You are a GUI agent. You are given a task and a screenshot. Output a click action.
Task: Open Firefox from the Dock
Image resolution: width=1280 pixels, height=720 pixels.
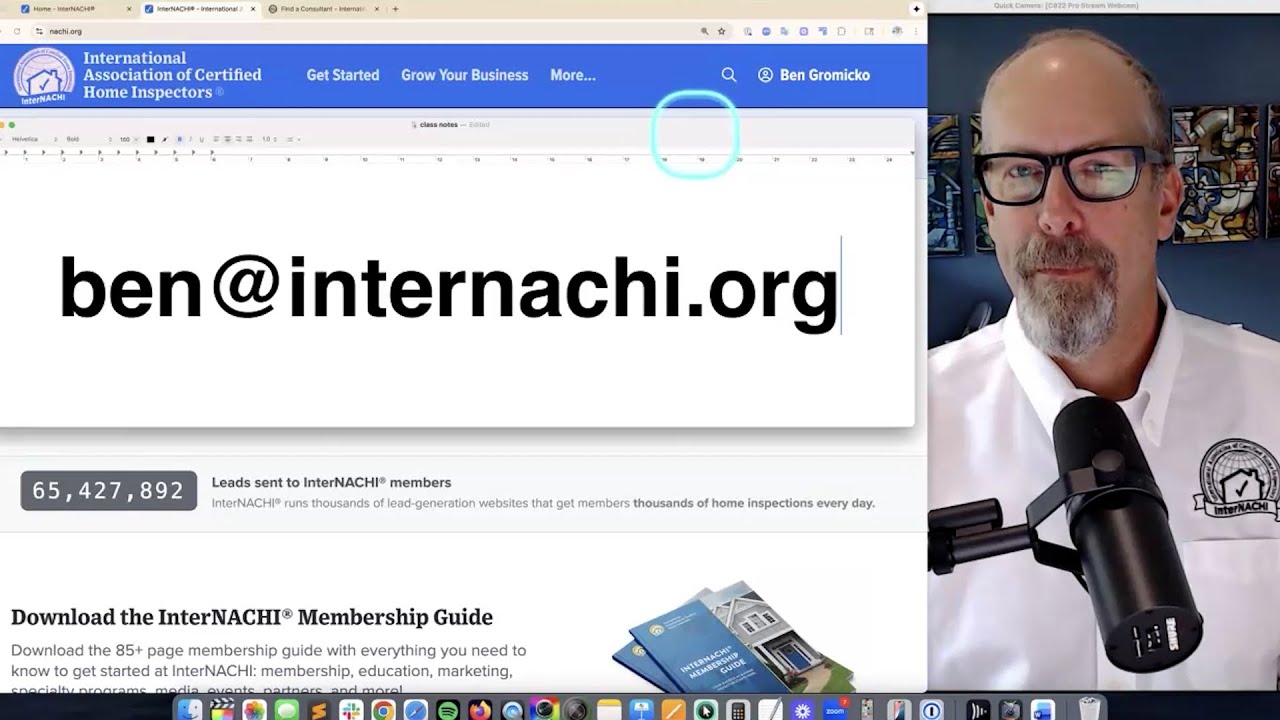click(x=480, y=710)
